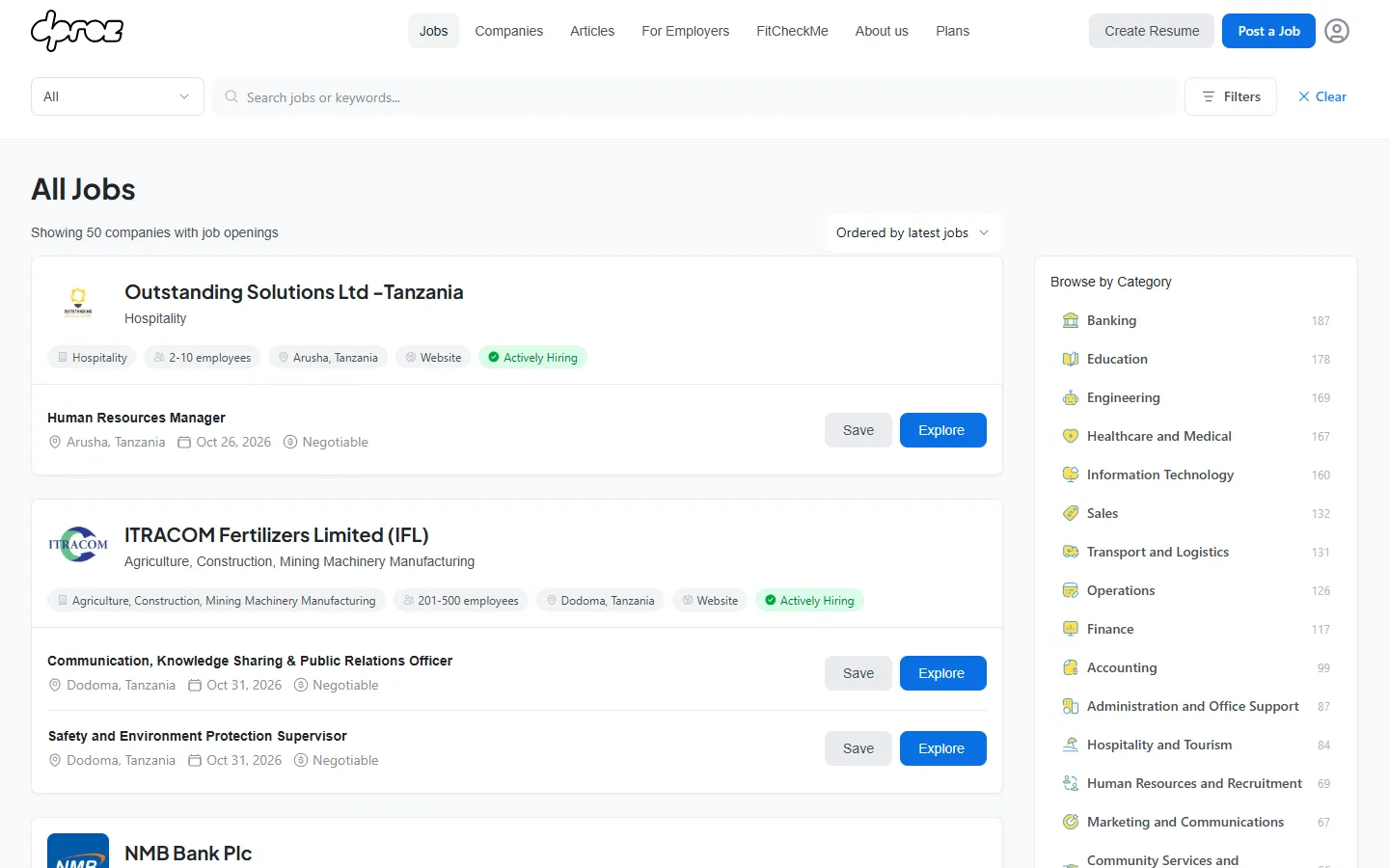This screenshot has width=1389, height=868.
Task: Open the Jobs tab in navigation
Action: tap(433, 31)
